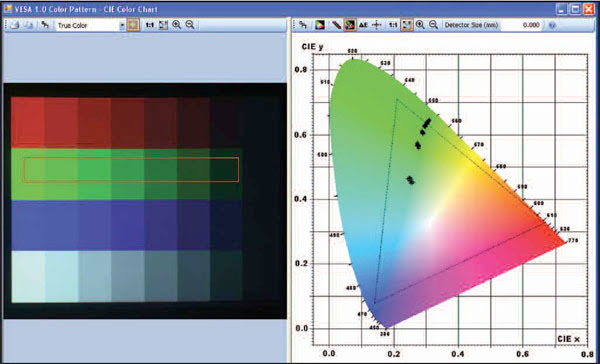
Task: Set 1:1 zoom in the image pane toolbar
Action: point(150,25)
